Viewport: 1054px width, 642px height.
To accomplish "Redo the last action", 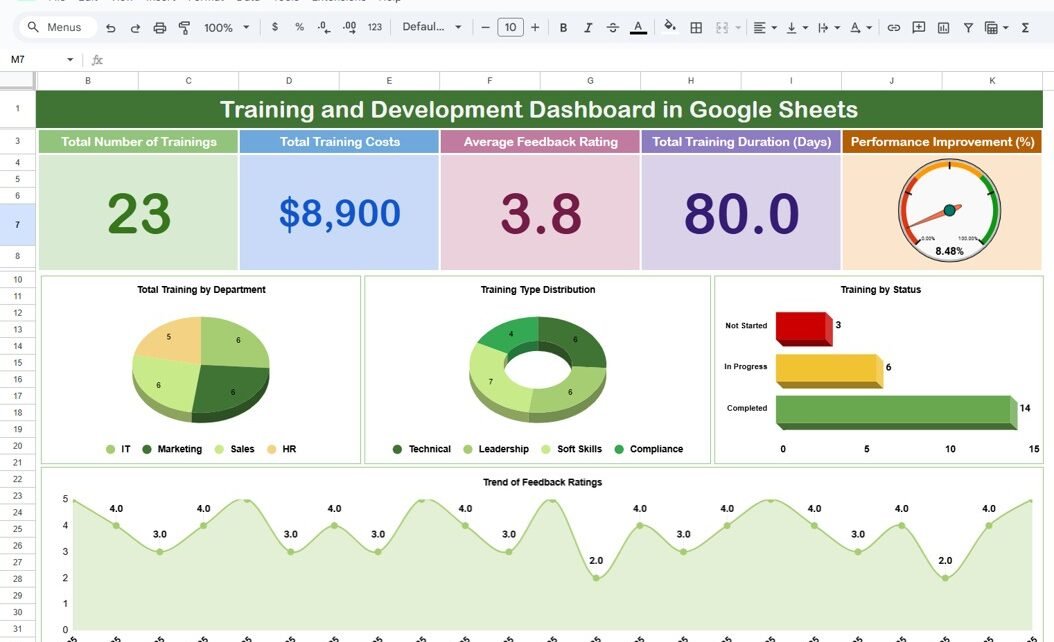I will click(x=135, y=28).
